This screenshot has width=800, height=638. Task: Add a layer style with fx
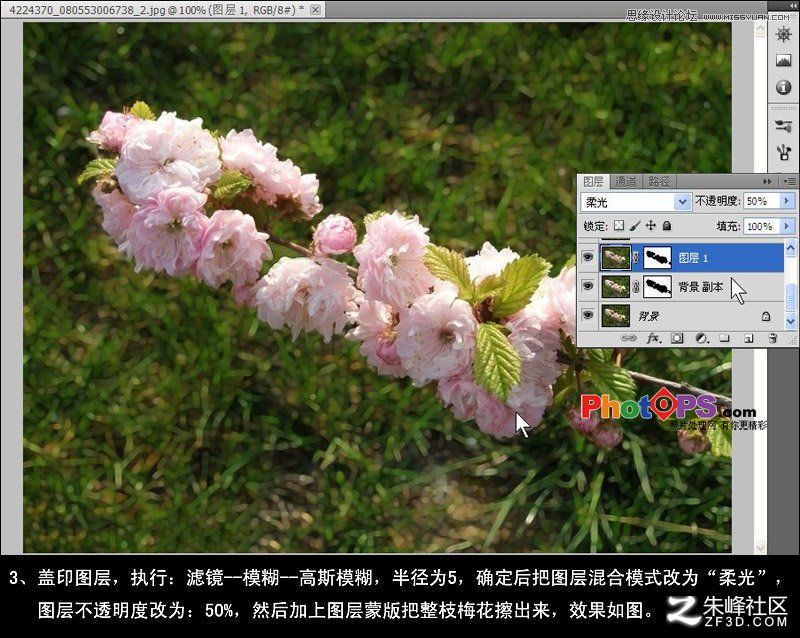[x=654, y=338]
